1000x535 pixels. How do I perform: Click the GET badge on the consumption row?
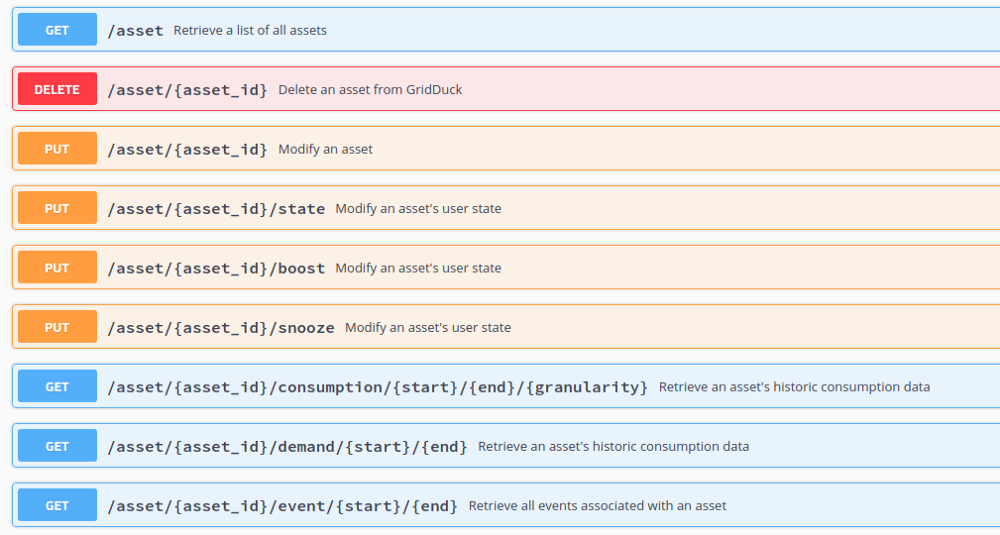click(57, 386)
